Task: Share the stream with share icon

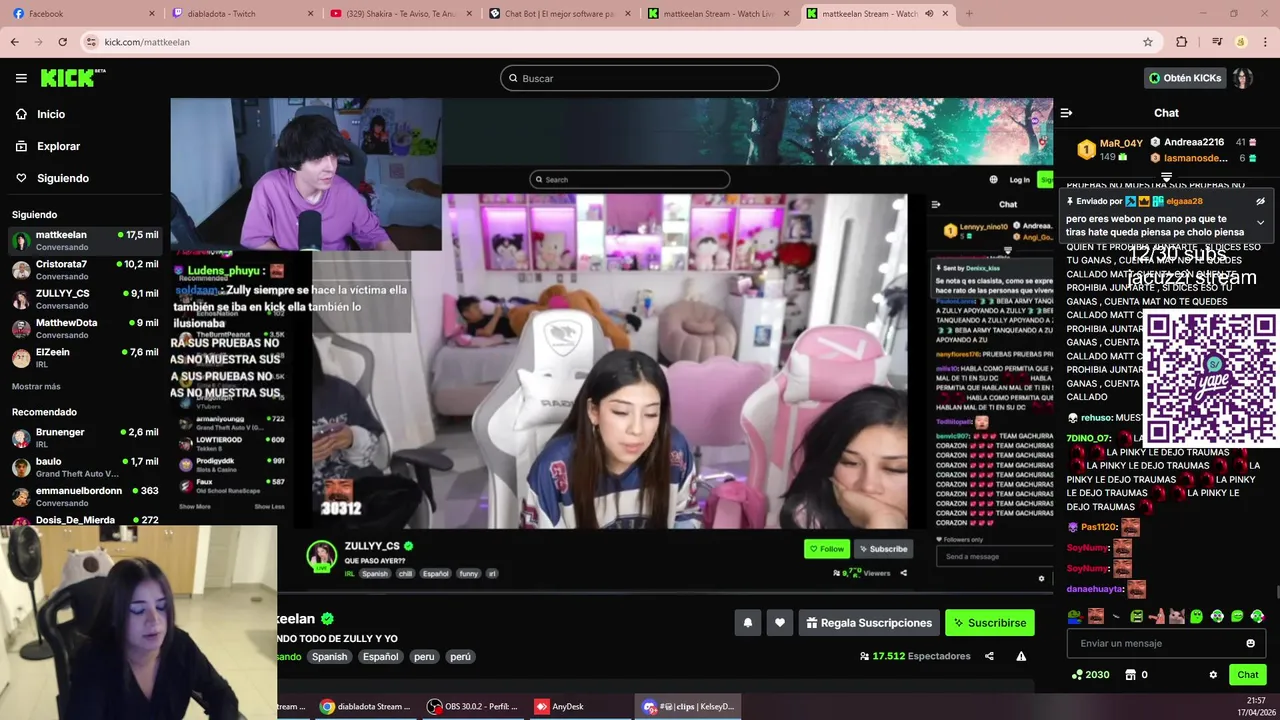Action: [x=989, y=656]
